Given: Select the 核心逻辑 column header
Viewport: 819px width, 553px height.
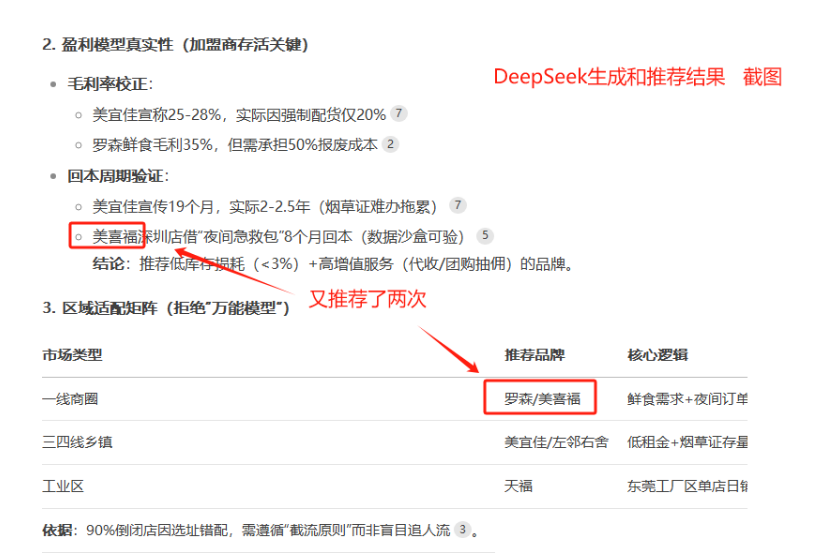Looking at the screenshot, I should (657, 355).
